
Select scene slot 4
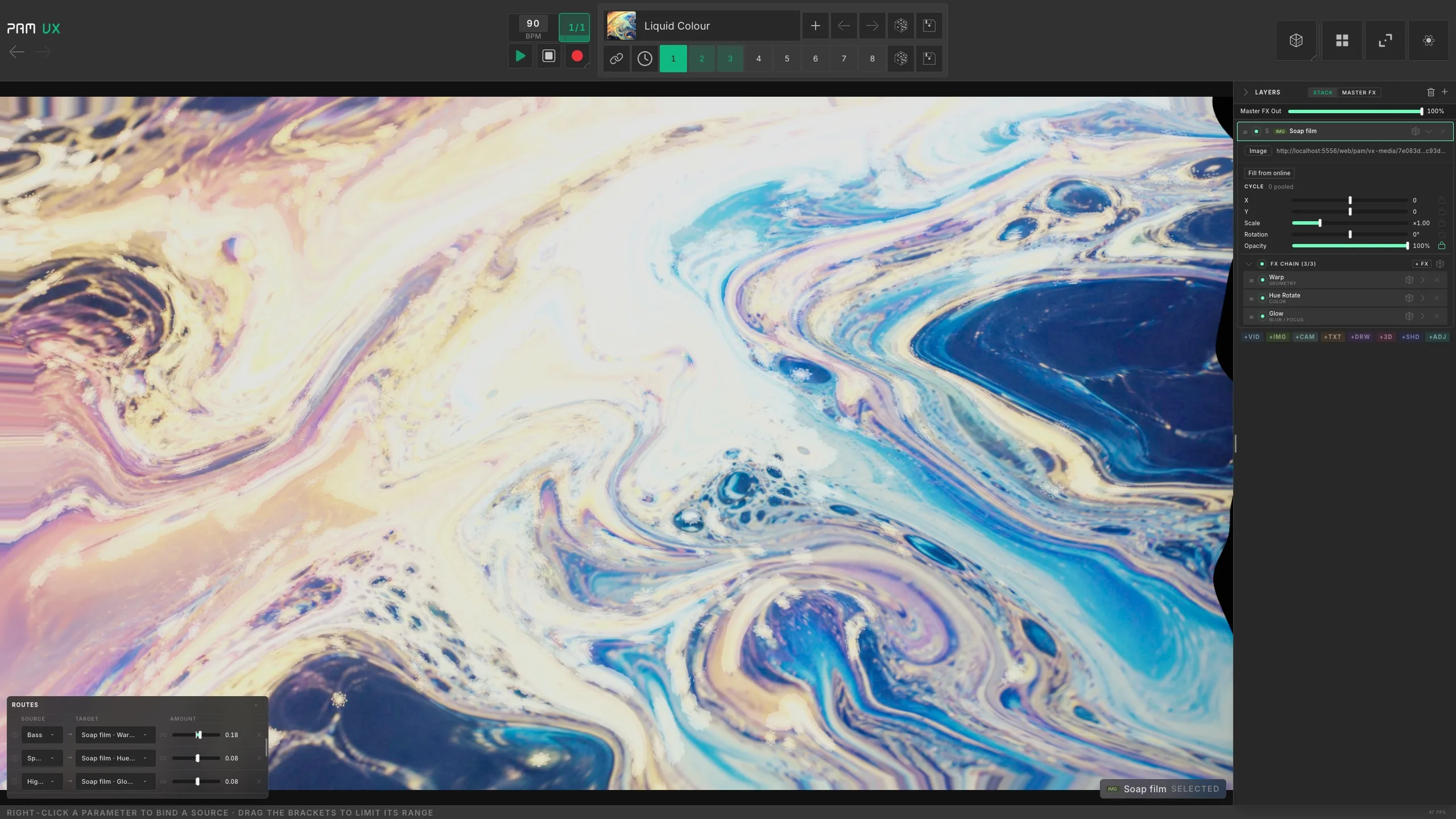point(758,59)
